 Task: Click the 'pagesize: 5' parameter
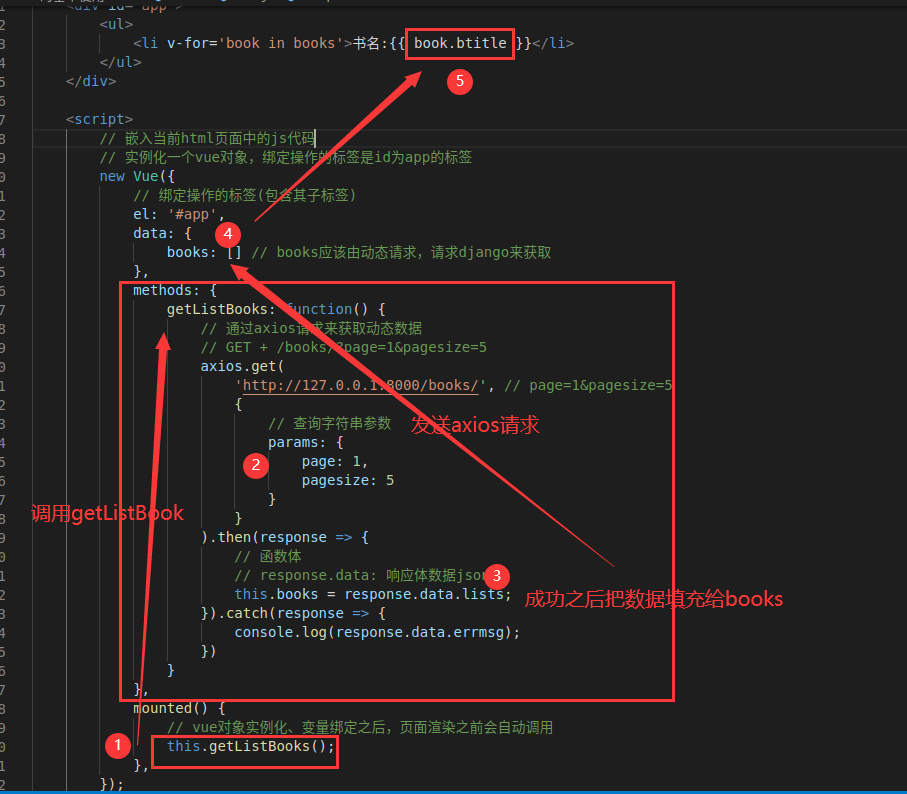tap(348, 481)
